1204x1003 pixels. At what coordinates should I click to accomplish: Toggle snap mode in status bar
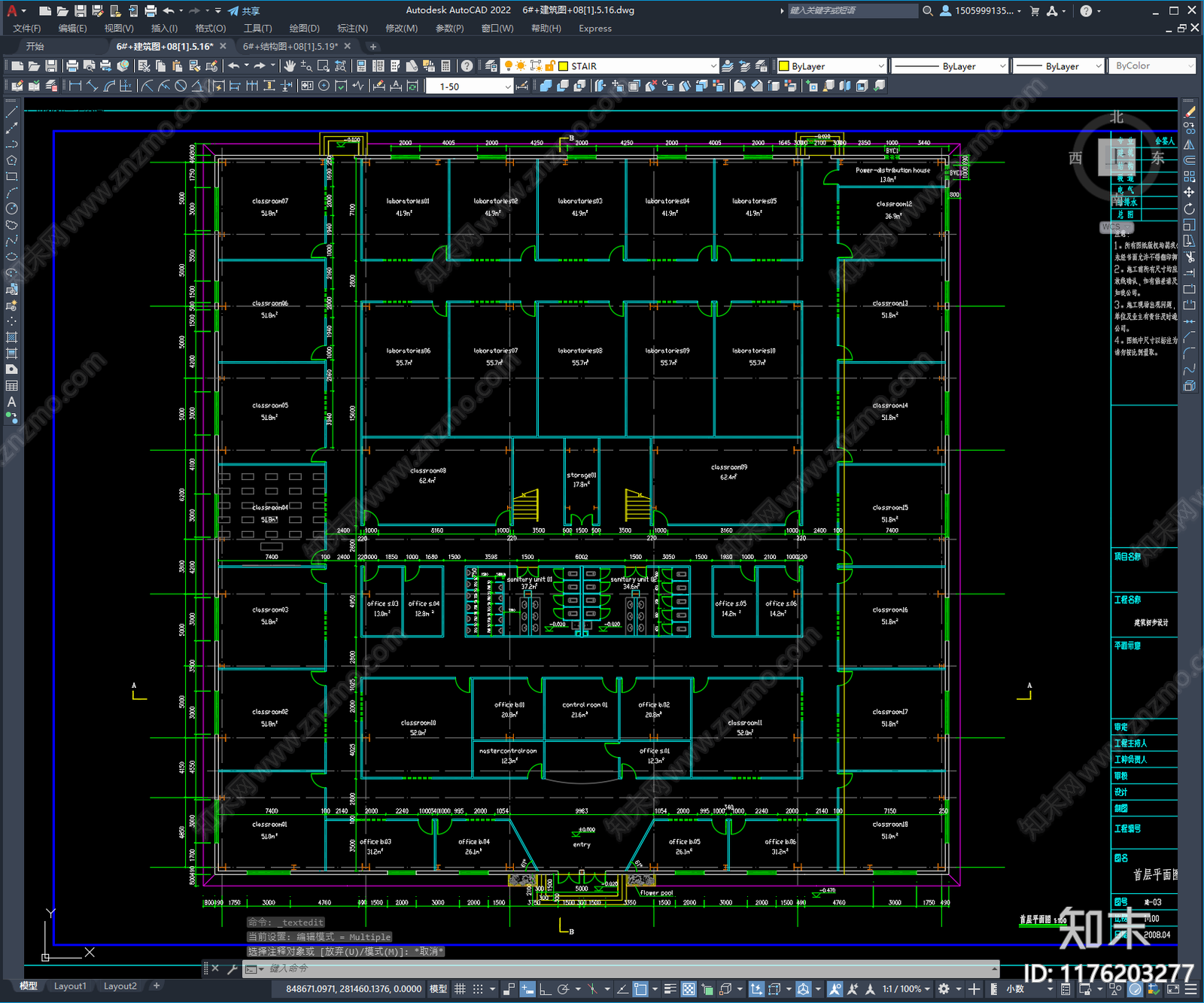[477, 989]
